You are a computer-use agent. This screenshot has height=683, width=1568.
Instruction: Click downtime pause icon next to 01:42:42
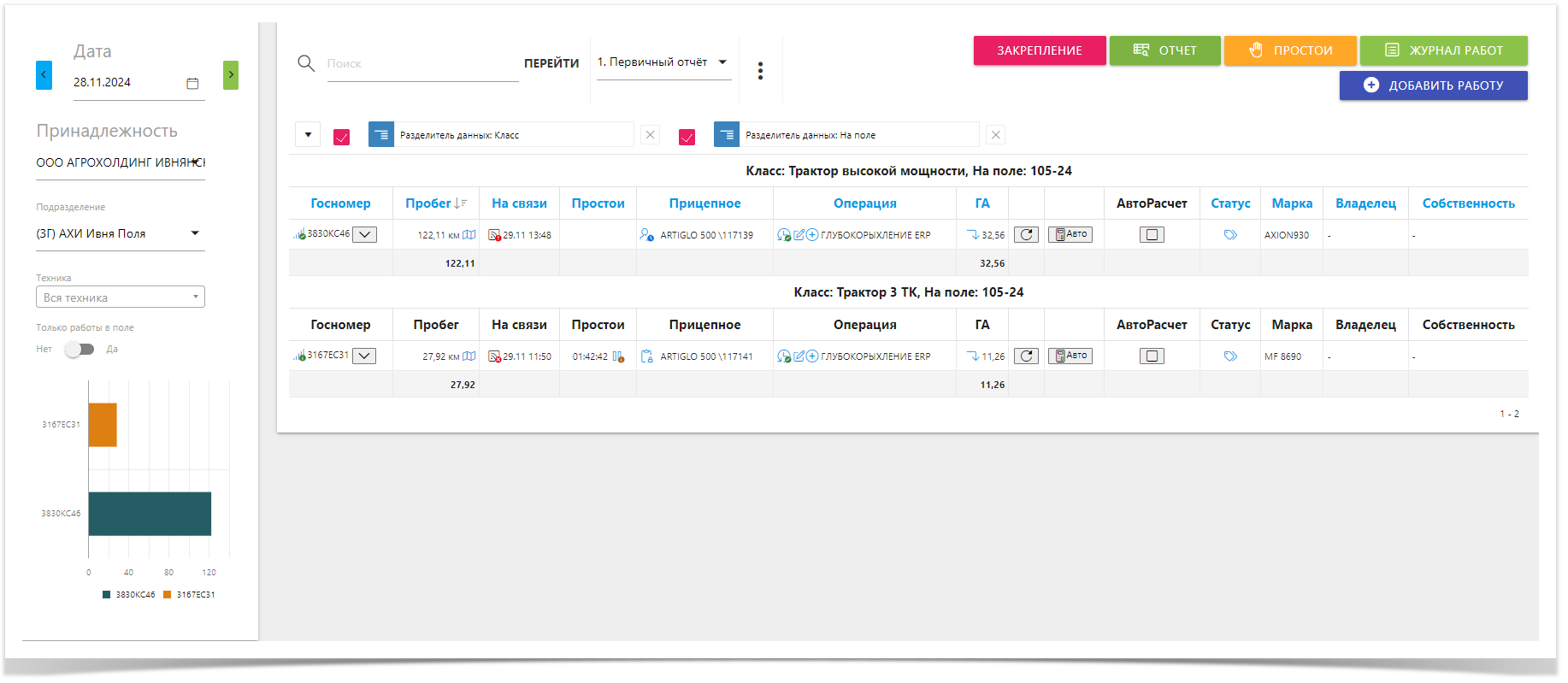(x=618, y=356)
